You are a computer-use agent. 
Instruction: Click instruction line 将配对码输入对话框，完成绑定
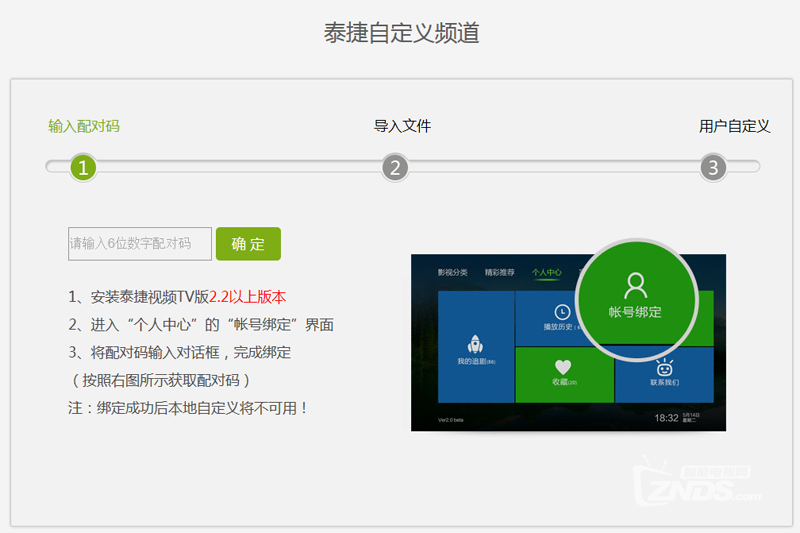[x=180, y=352]
